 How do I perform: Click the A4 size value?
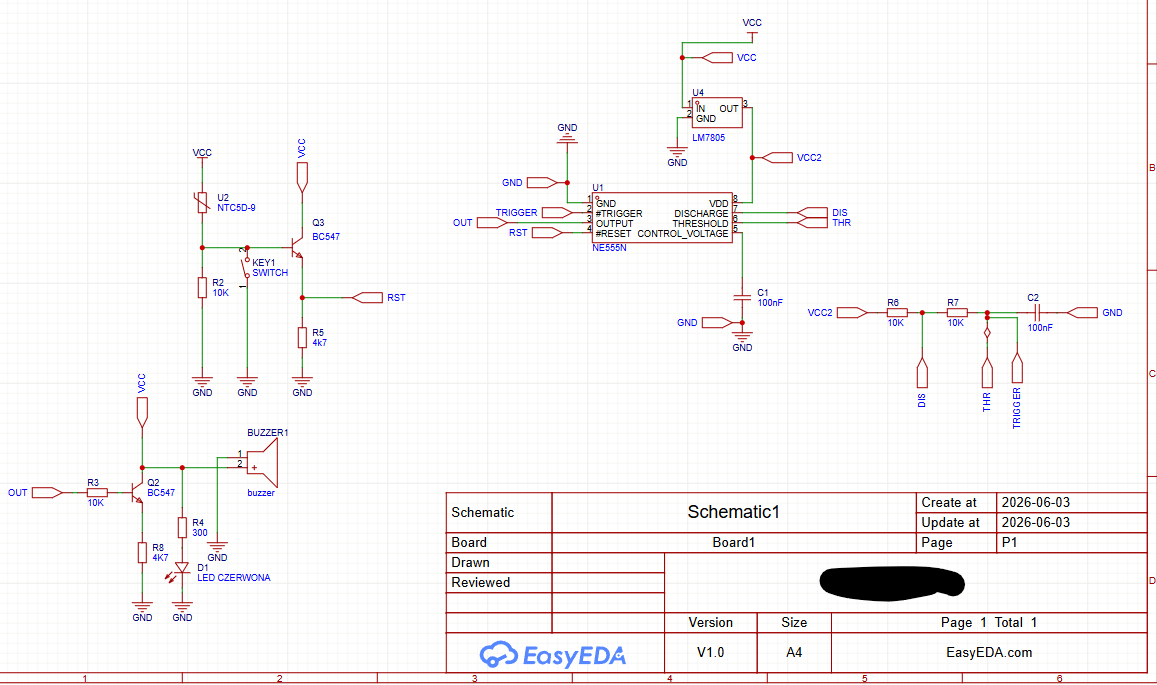(794, 653)
